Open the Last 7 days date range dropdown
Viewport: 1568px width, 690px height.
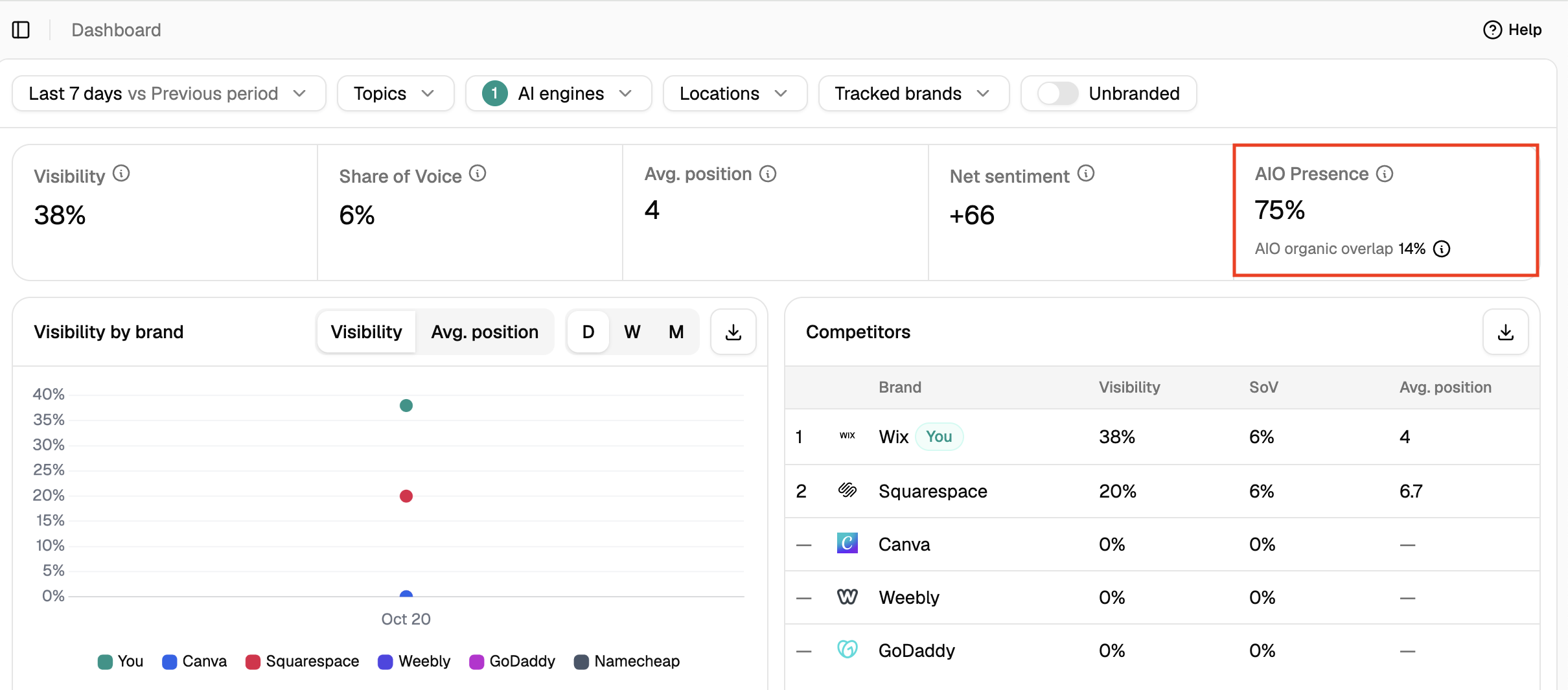point(168,93)
